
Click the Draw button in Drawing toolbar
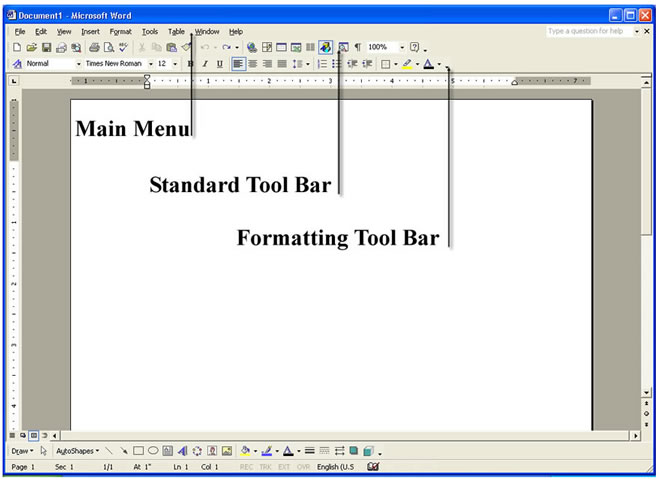pos(20,451)
